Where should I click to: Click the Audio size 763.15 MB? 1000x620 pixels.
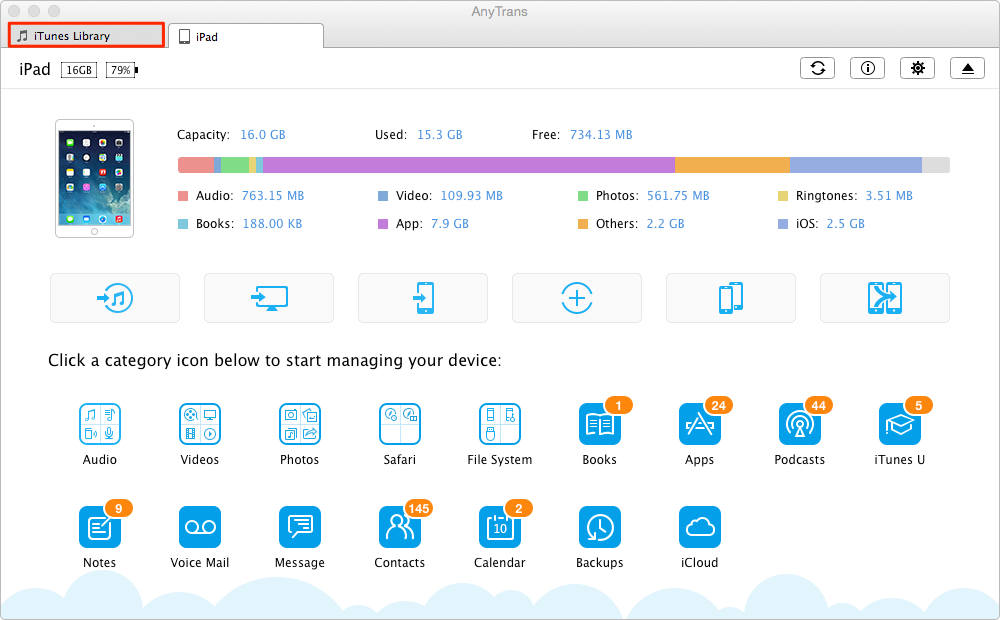(273, 196)
